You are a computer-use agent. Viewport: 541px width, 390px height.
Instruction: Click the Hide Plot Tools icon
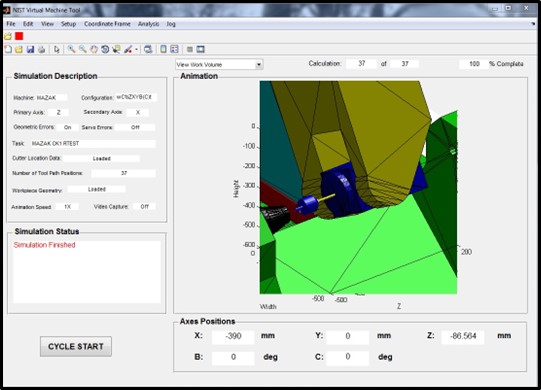tap(190, 49)
